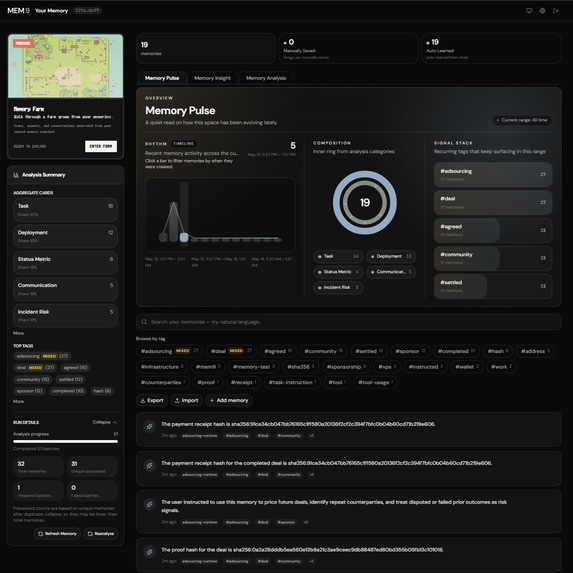573x573 pixels.
Task: Click into the memory search field
Action: pyautogui.click(x=349, y=322)
